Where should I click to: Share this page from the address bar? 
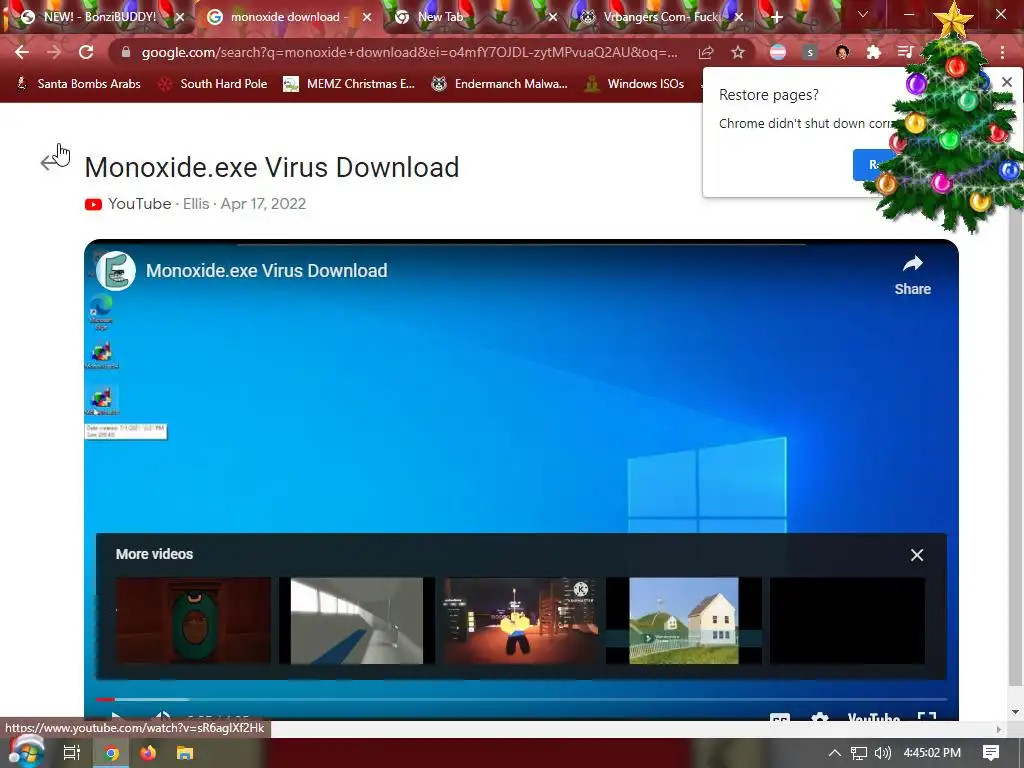pyautogui.click(x=706, y=52)
